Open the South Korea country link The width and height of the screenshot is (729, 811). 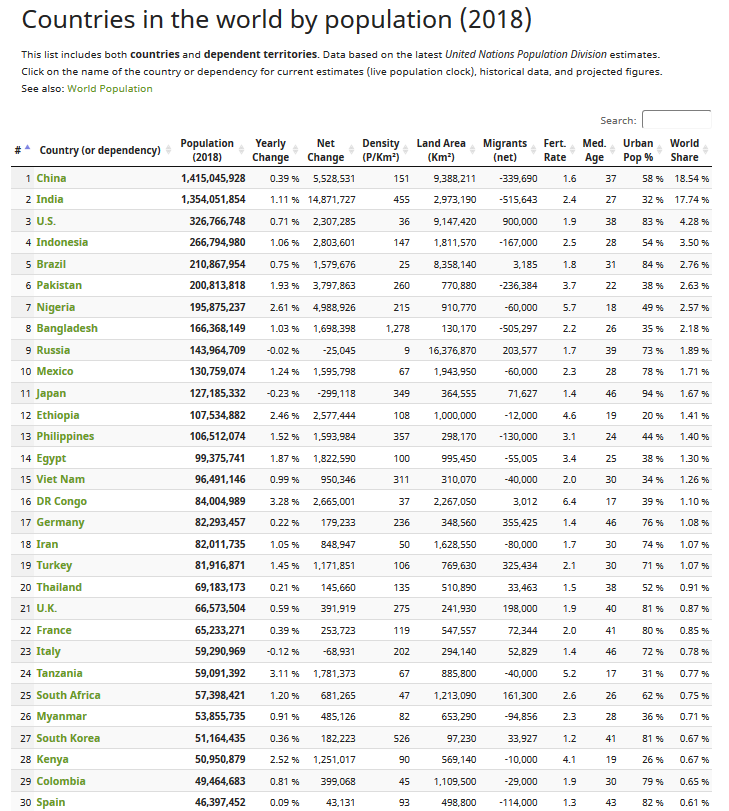click(x=68, y=738)
